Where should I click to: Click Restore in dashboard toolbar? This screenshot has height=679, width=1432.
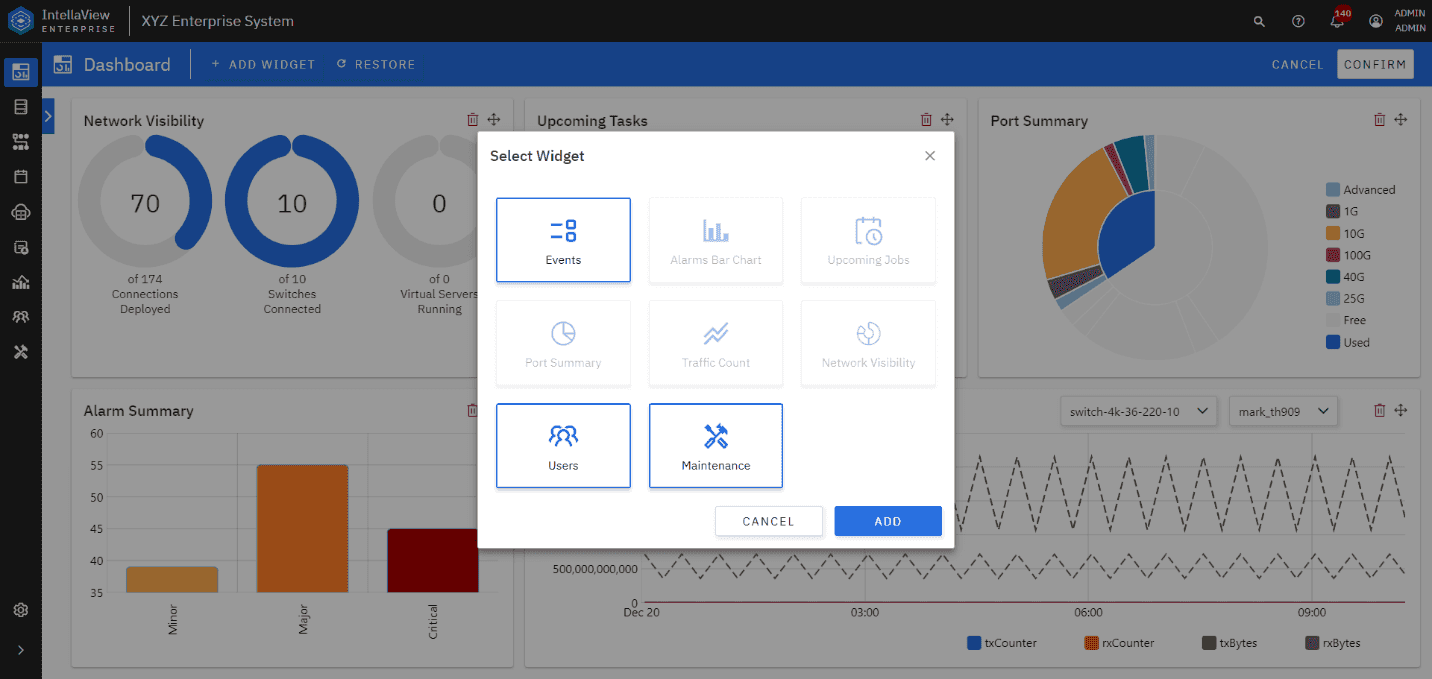click(x=376, y=65)
